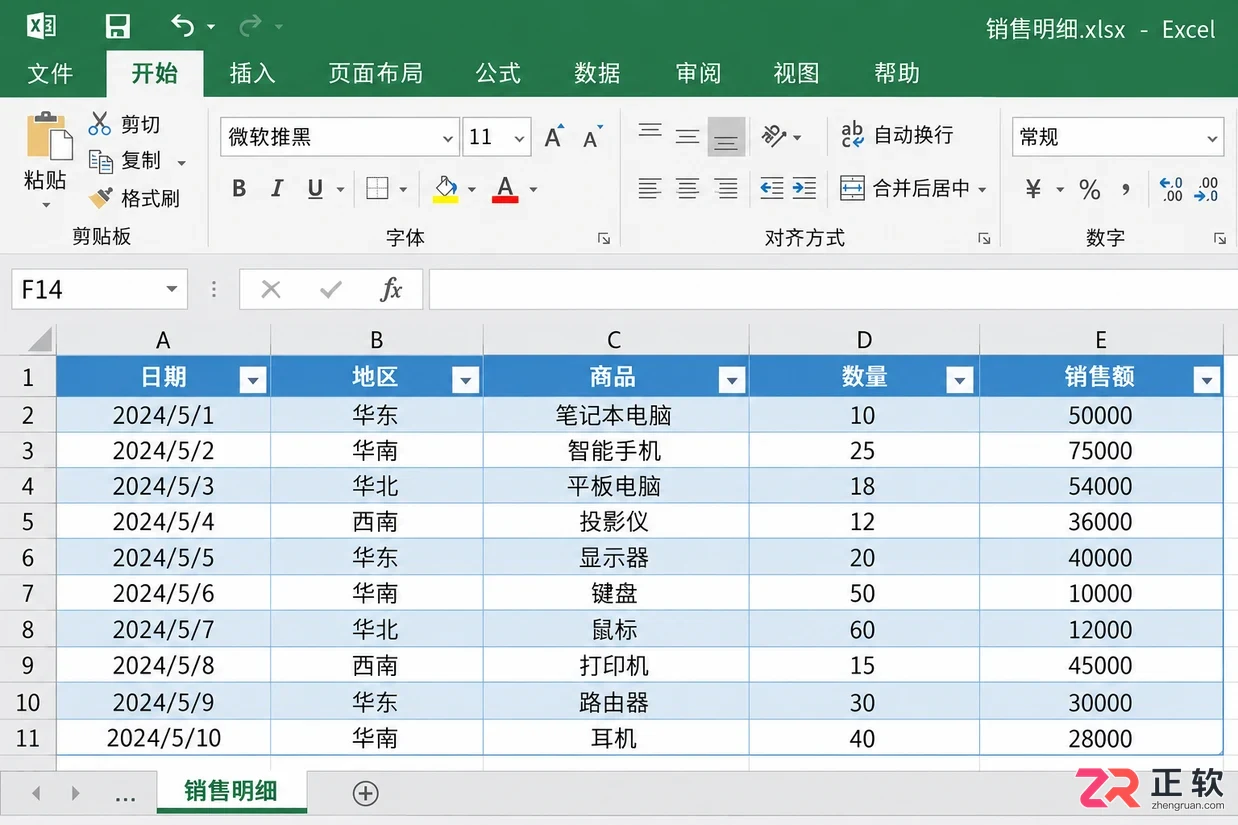This screenshot has height=825, width=1238.
Task: Select column C header
Action: 615,340
